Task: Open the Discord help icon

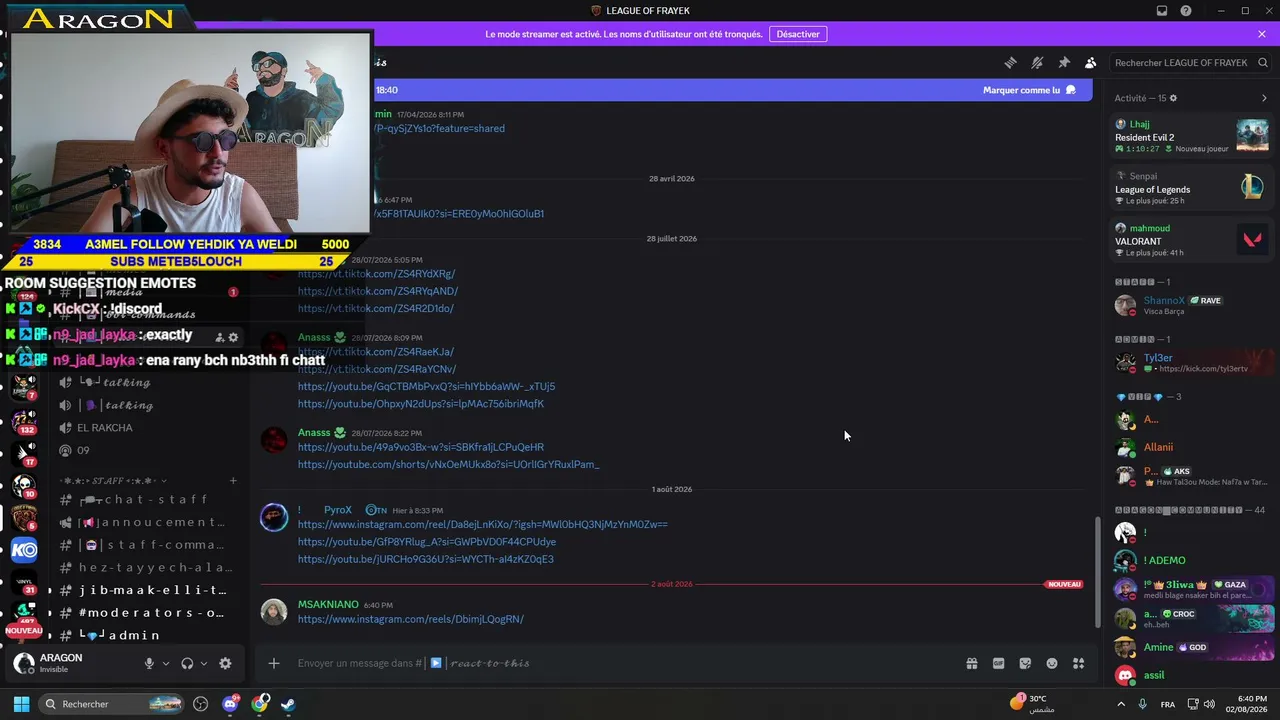Action: click(x=1186, y=11)
